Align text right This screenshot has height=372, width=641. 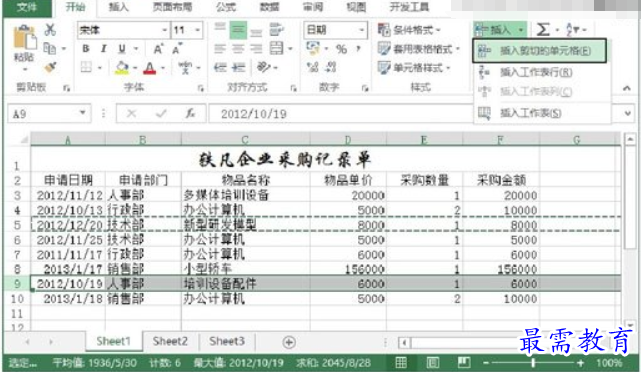(256, 49)
